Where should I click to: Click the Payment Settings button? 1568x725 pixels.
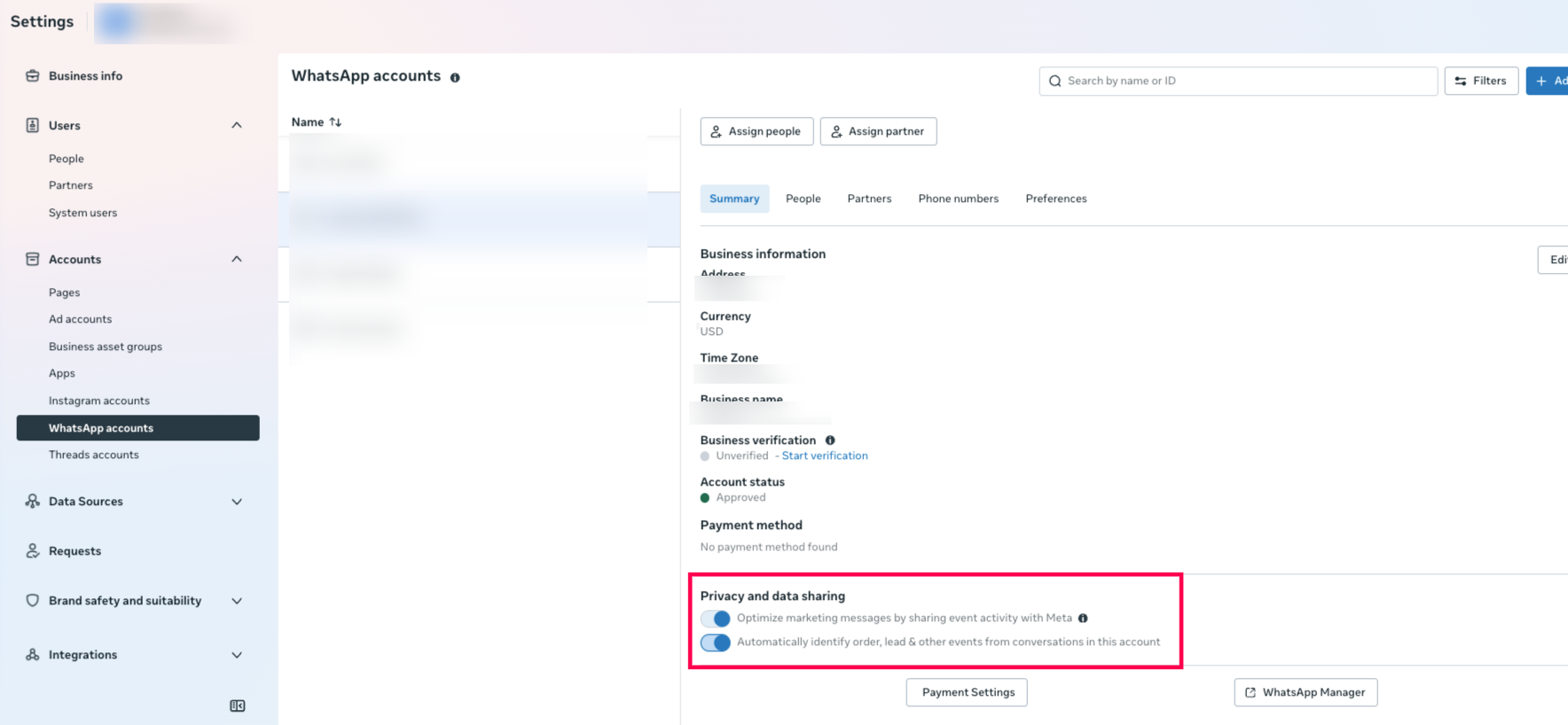pyautogui.click(x=967, y=692)
